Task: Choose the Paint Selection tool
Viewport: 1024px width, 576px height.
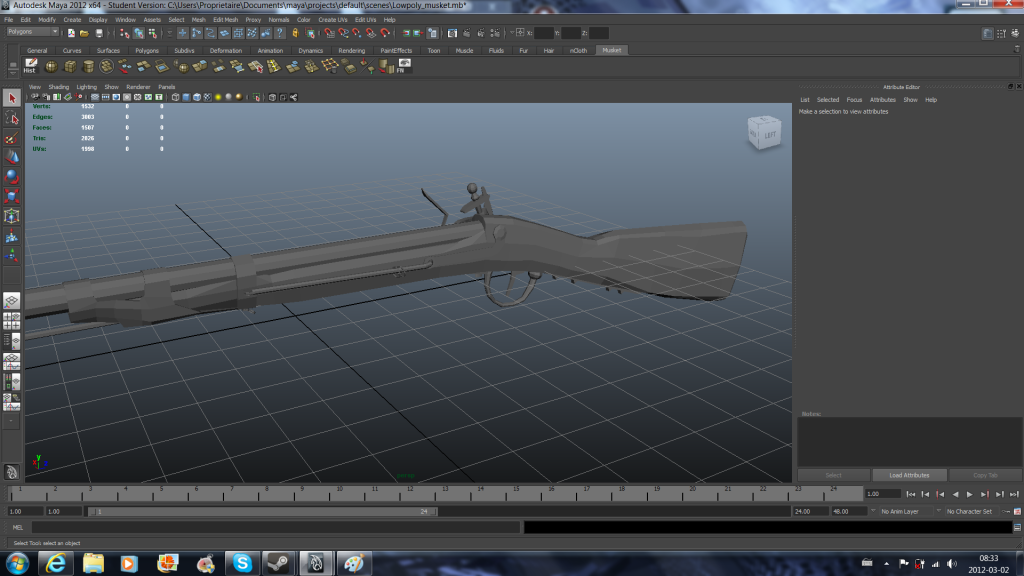Action: [x=12, y=137]
